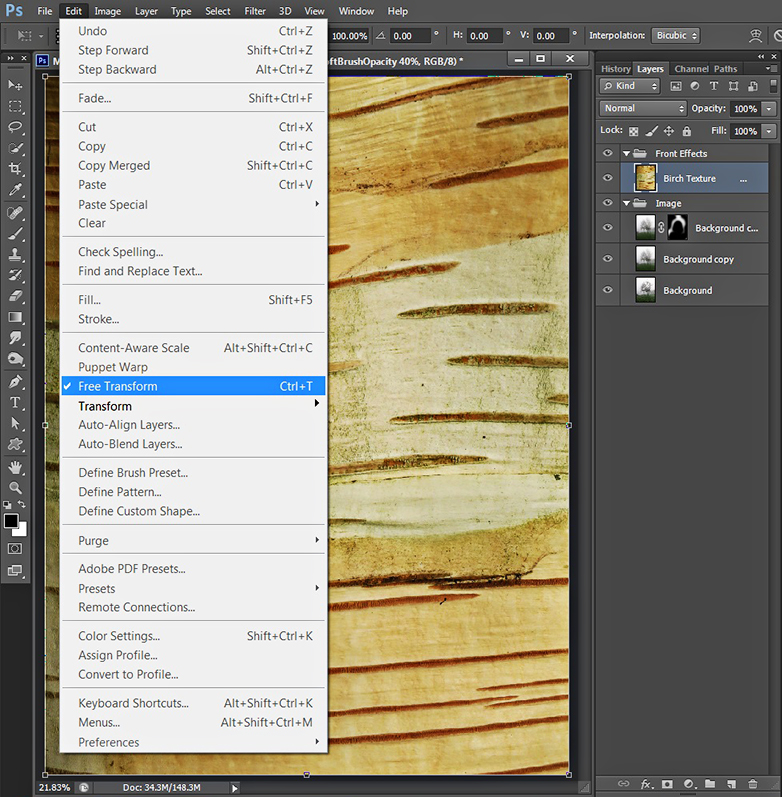The width and height of the screenshot is (782, 797).
Task: Select the Clone Stamp tool
Action: pyautogui.click(x=15, y=255)
